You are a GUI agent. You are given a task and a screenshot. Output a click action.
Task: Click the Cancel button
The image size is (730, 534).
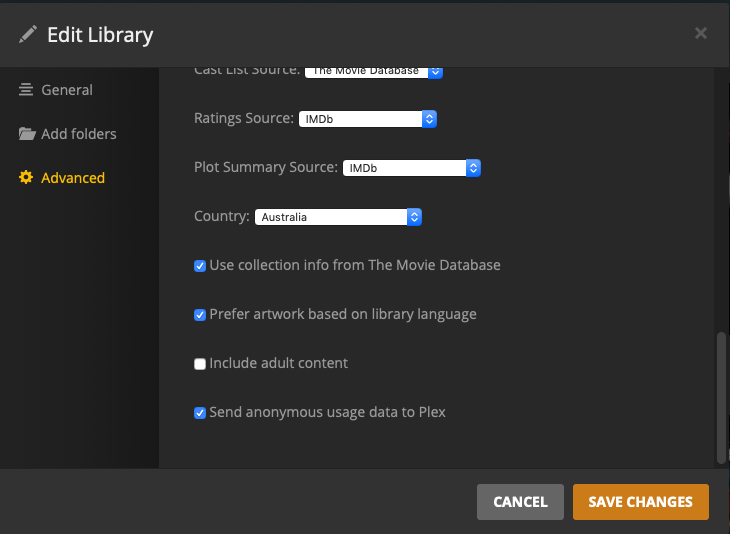coord(520,502)
